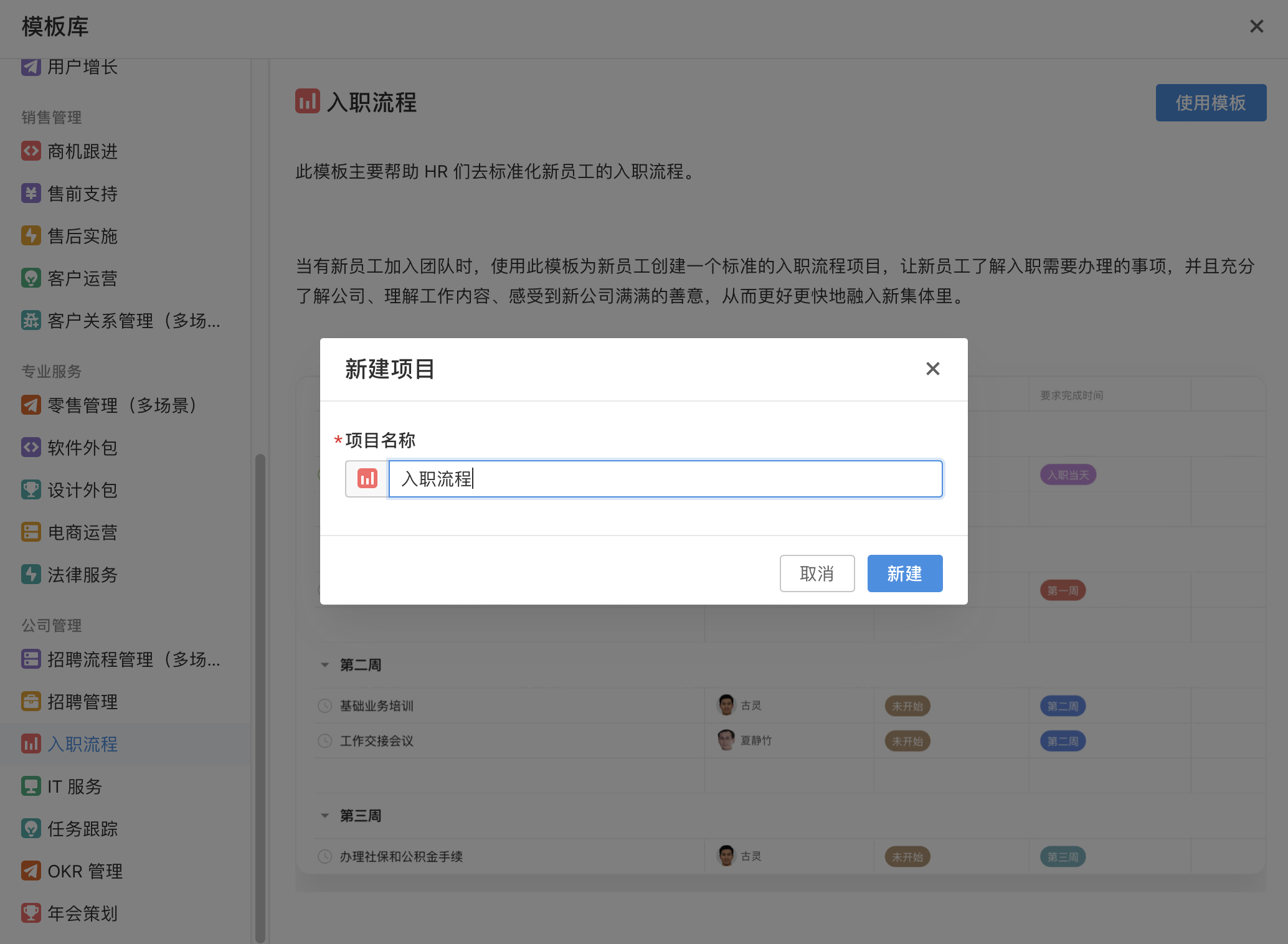Screen dimensions: 1288x944
Task: Click the 客户运营 template icon
Action: [x=31, y=278]
